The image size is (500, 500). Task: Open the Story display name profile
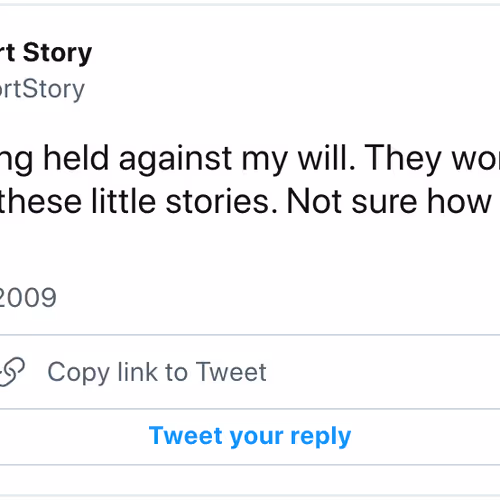[x=46, y=53]
